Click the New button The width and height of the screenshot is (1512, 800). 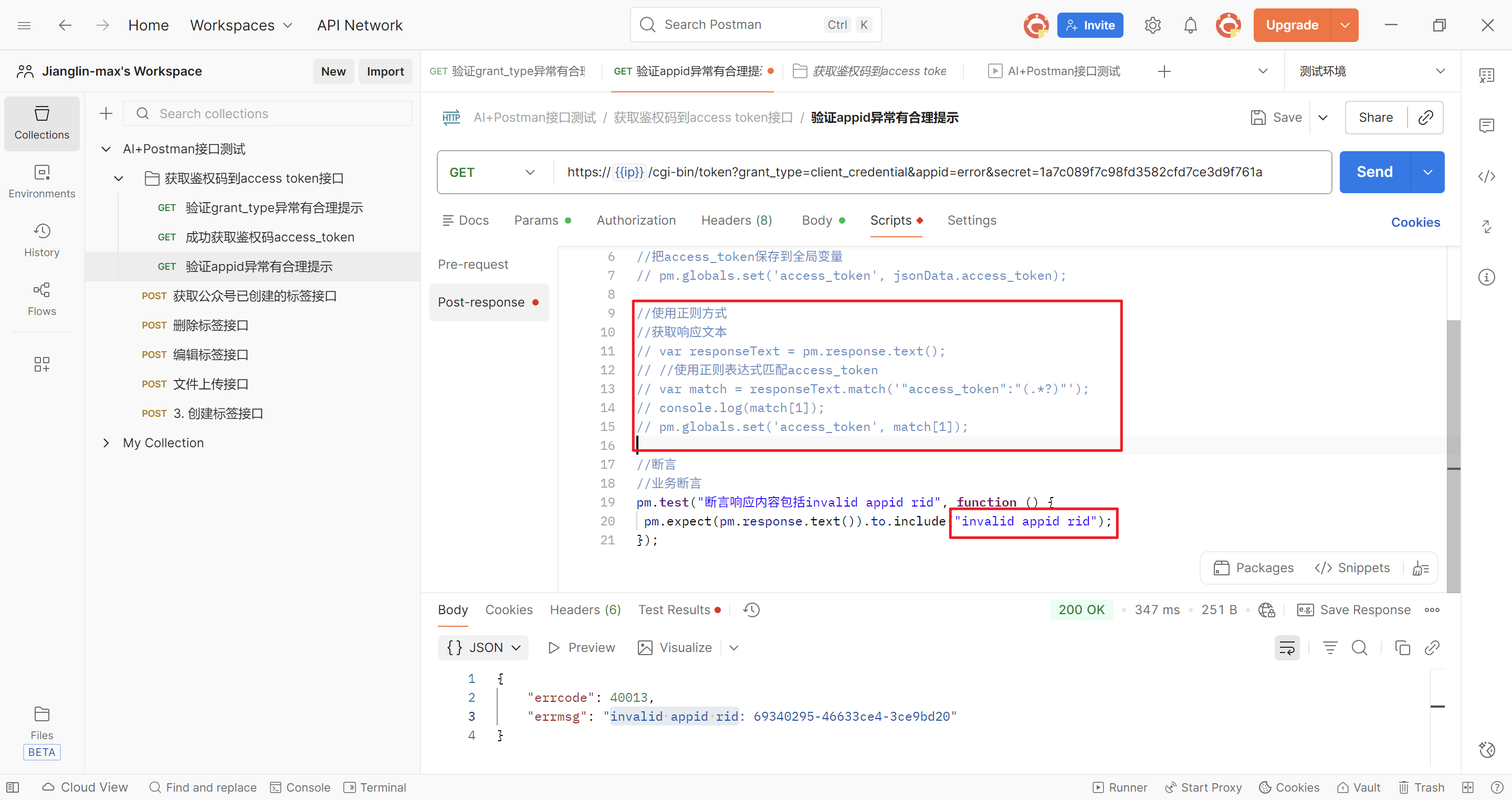(333, 71)
